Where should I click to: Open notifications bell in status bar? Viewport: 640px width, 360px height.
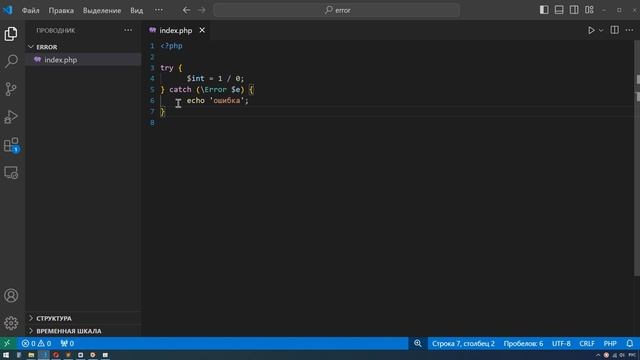tap(630, 343)
